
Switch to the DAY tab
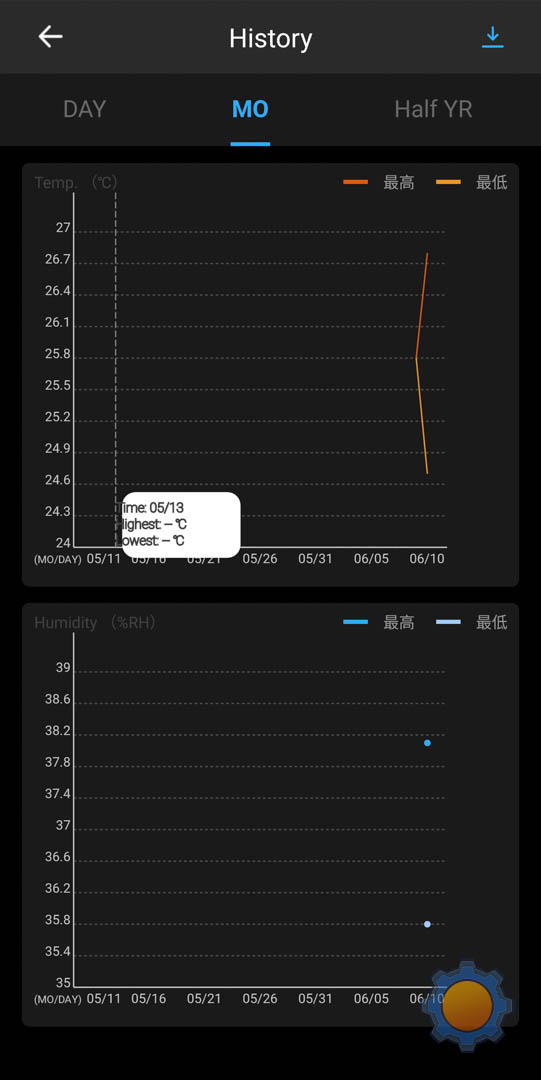[84, 109]
